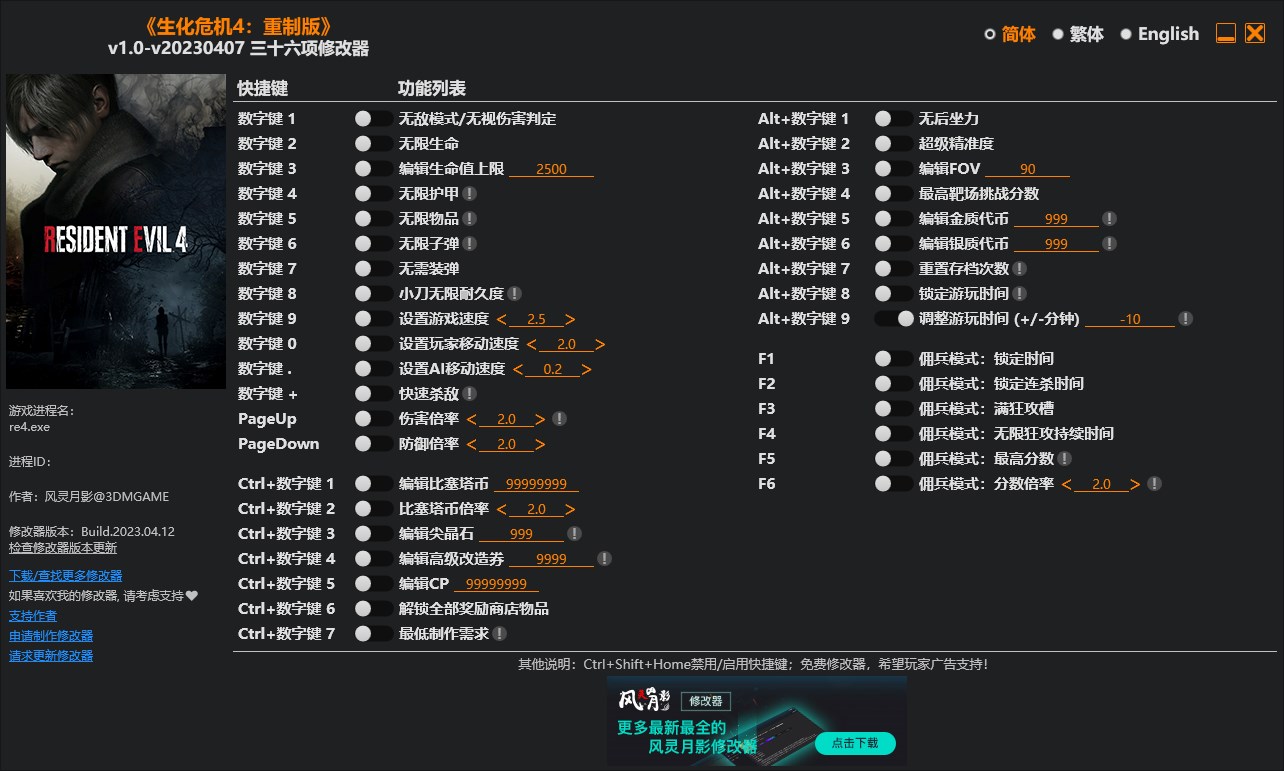
Task: Toggle 无需装弹 switch
Action: point(373,268)
